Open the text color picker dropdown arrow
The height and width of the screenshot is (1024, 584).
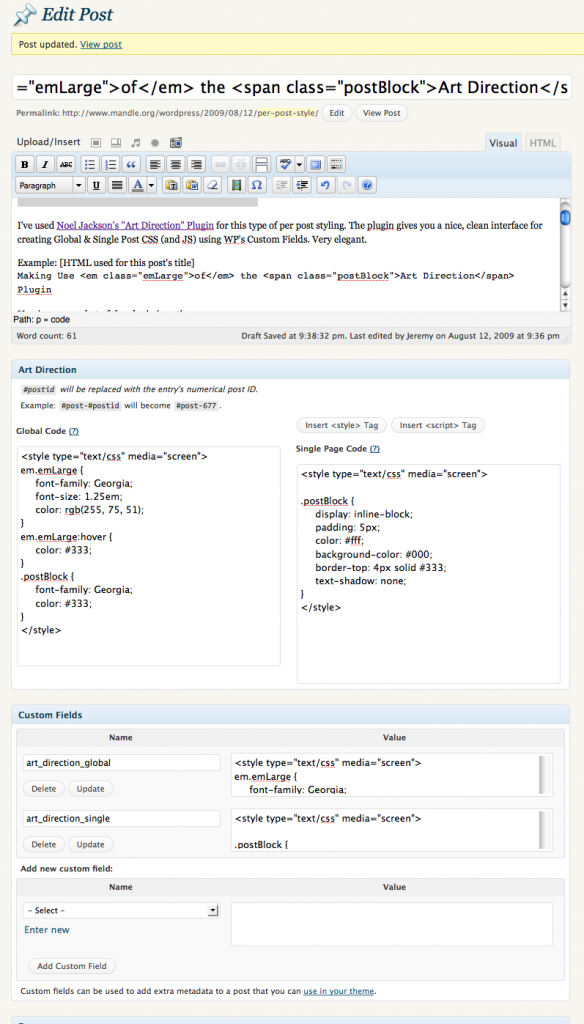[152, 185]
